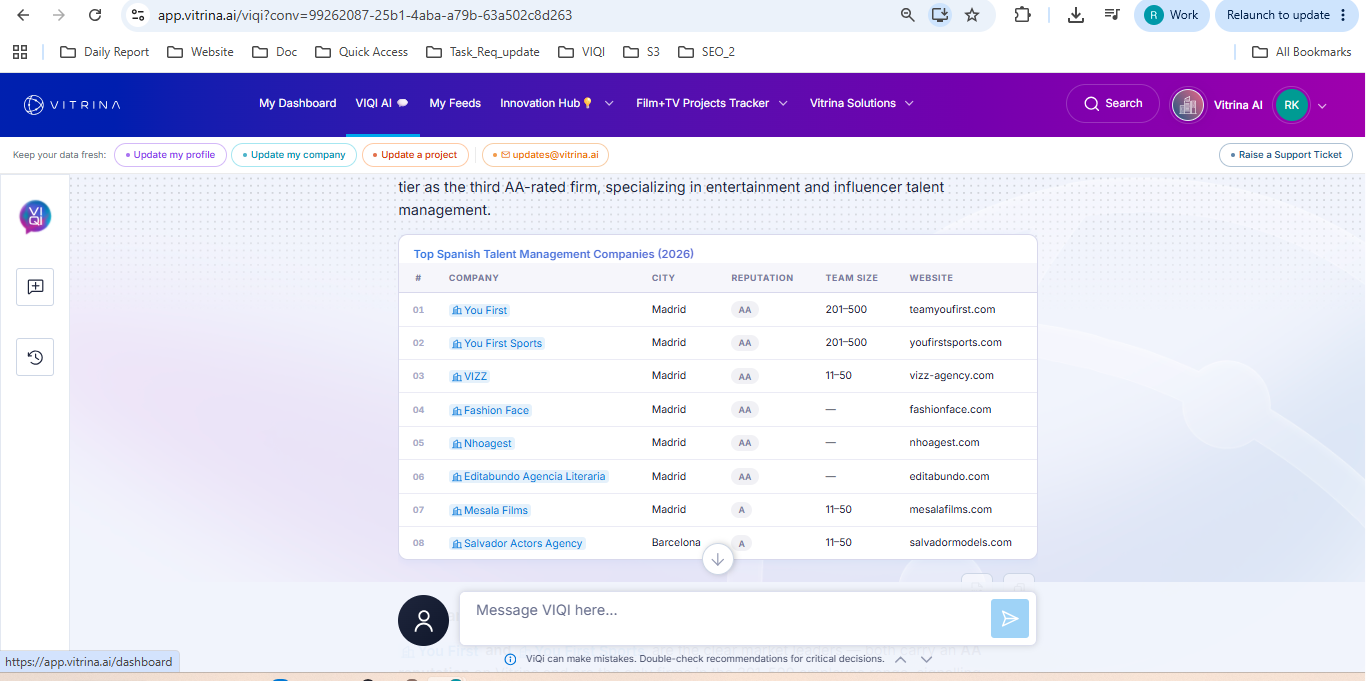Screen dimensions: 1366x681
Task: Open the Chrome three-dot menu
Action: click(x=1343, y=15)
